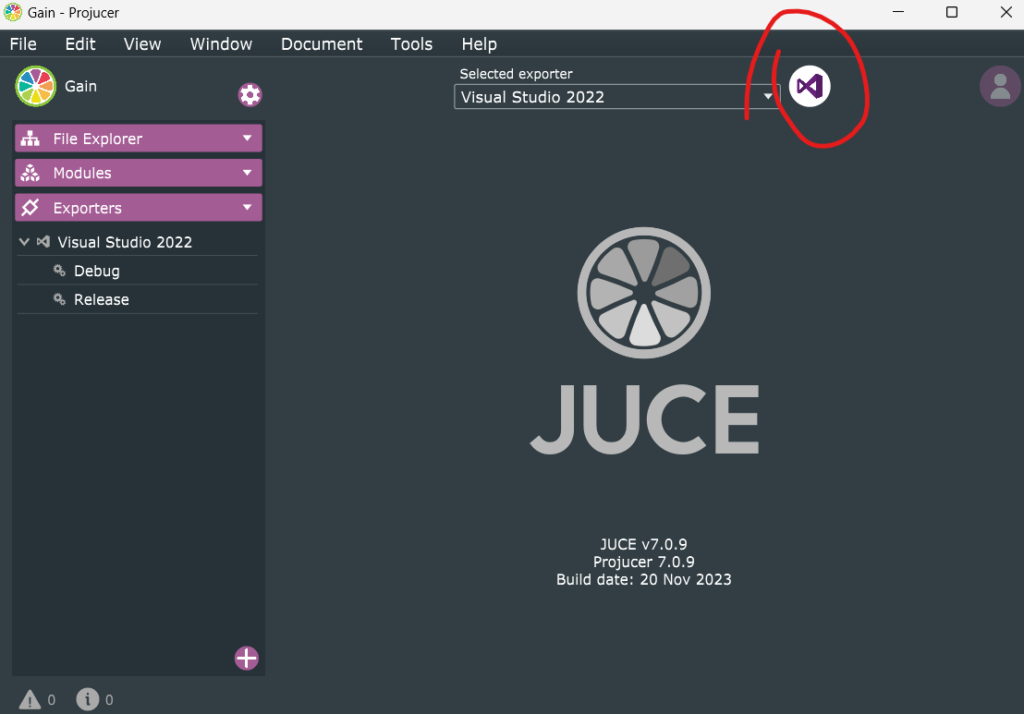Viewport: 1024px width, 714px height.
Task: Collapse the Exporters panel arrow
Action: (x=247, y=207)
